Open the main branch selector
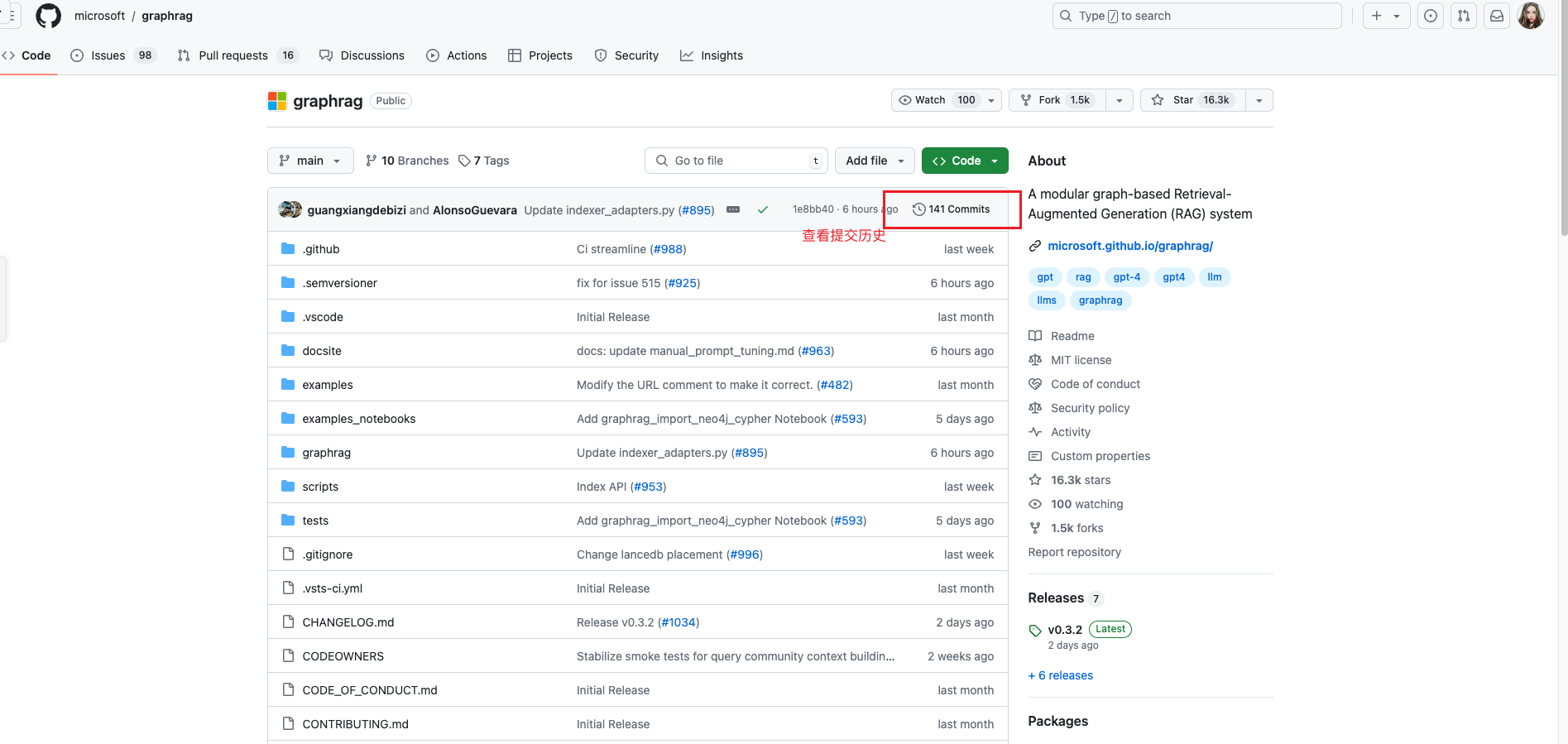The width and height of the screenshot is (1568, 744). coord(310,161)
